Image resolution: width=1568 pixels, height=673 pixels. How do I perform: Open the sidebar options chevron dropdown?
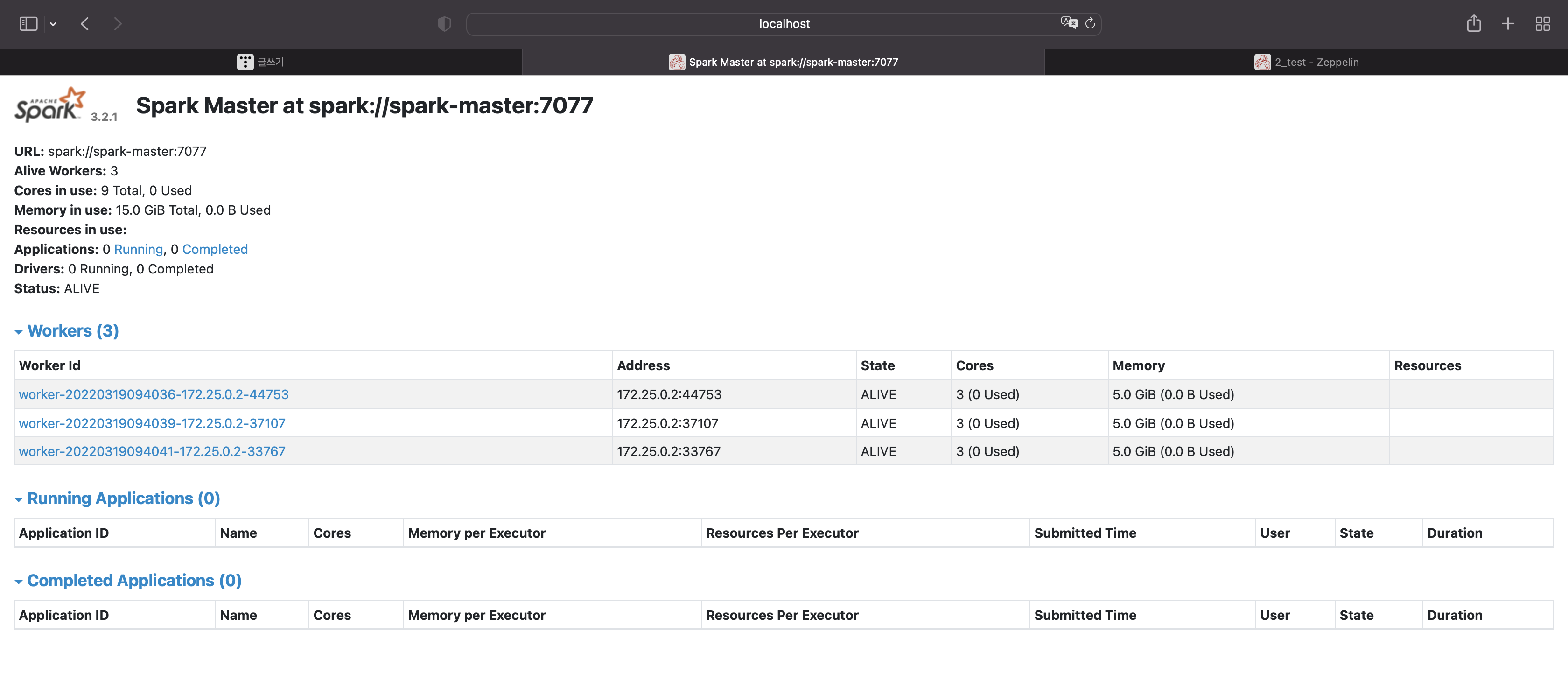54,24
